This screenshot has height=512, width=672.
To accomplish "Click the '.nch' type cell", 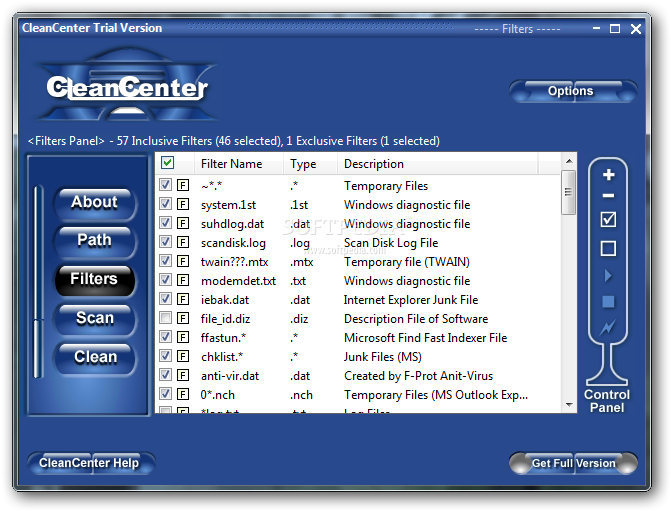I will pos(301,395).
